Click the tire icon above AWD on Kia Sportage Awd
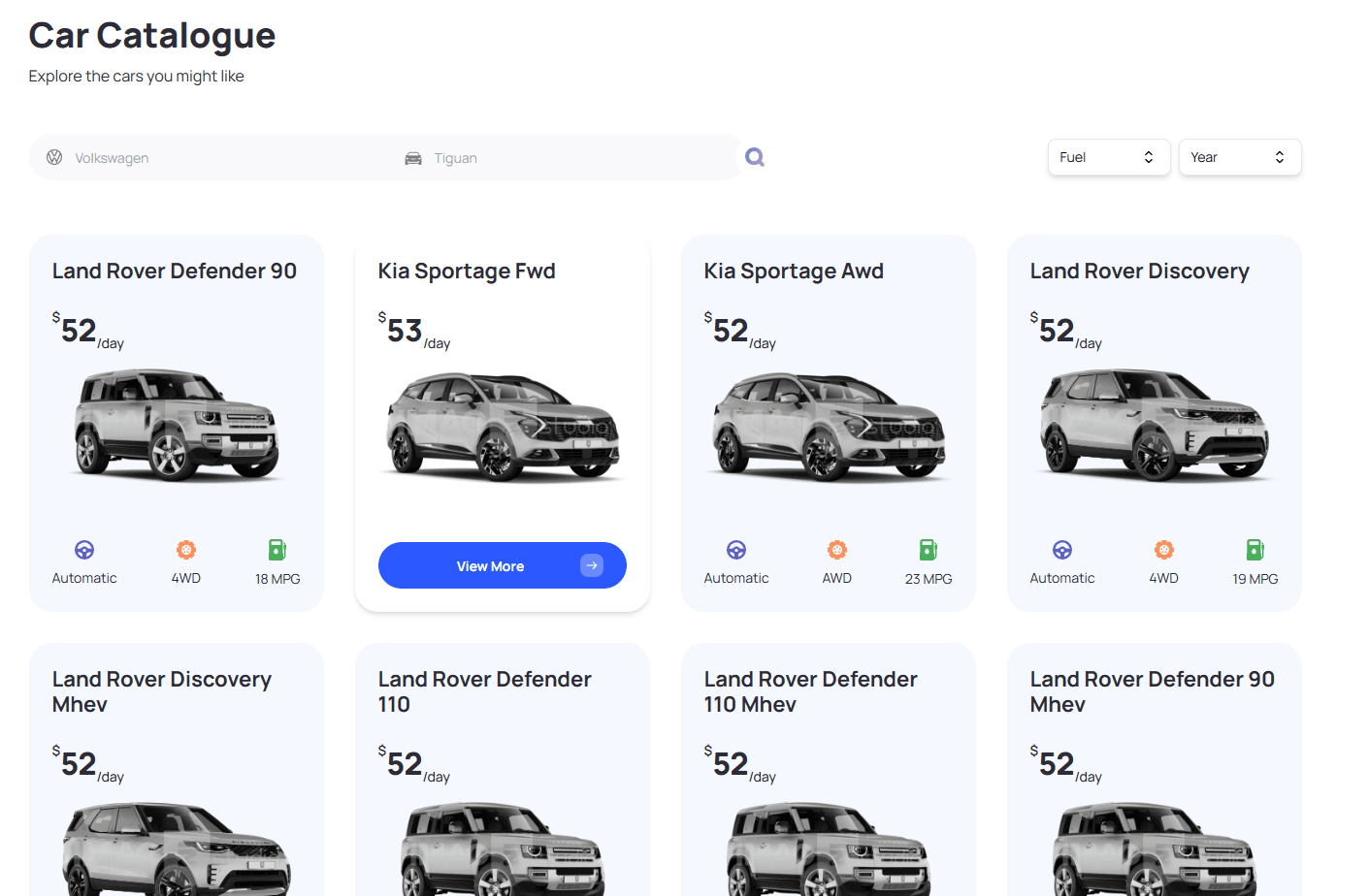The width and height of the screenshot is (1368, 896). (837, 550)
